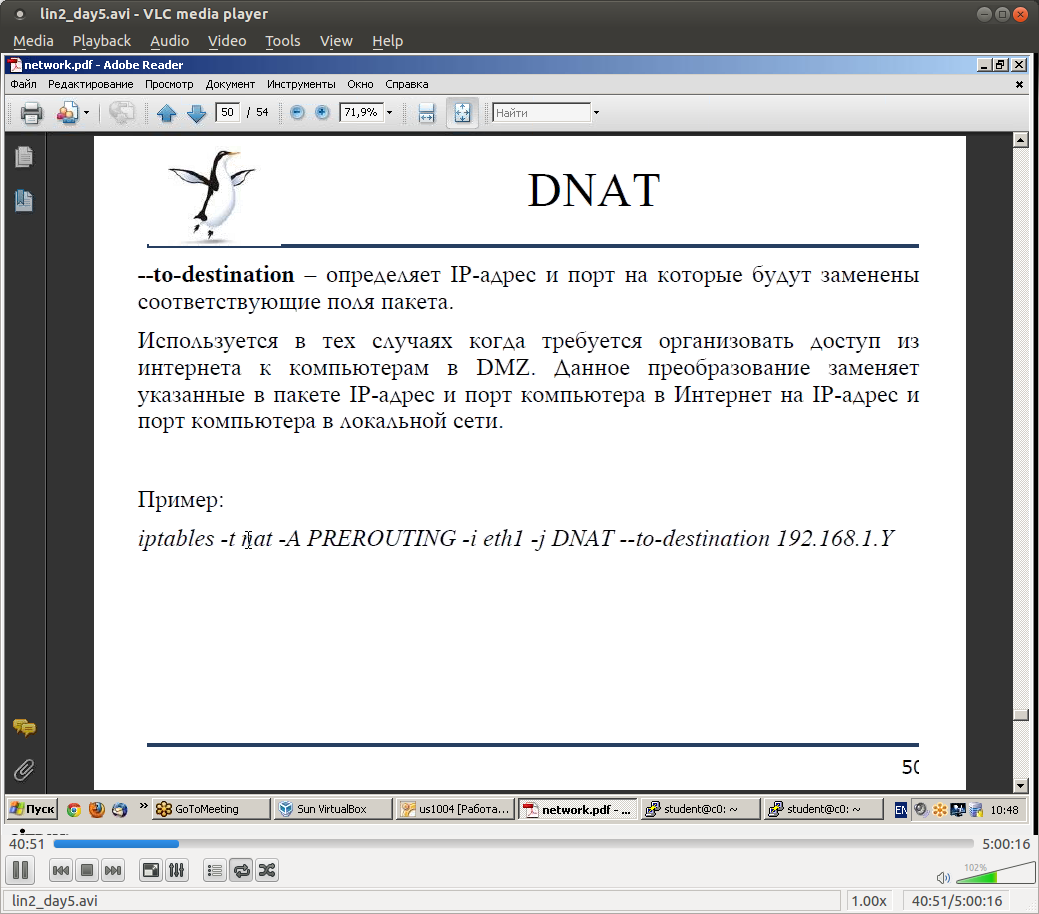Viewport: 1039px width, 914px height.
Task: Go to the previous page with the up arrow
Action: pos(167,112)
